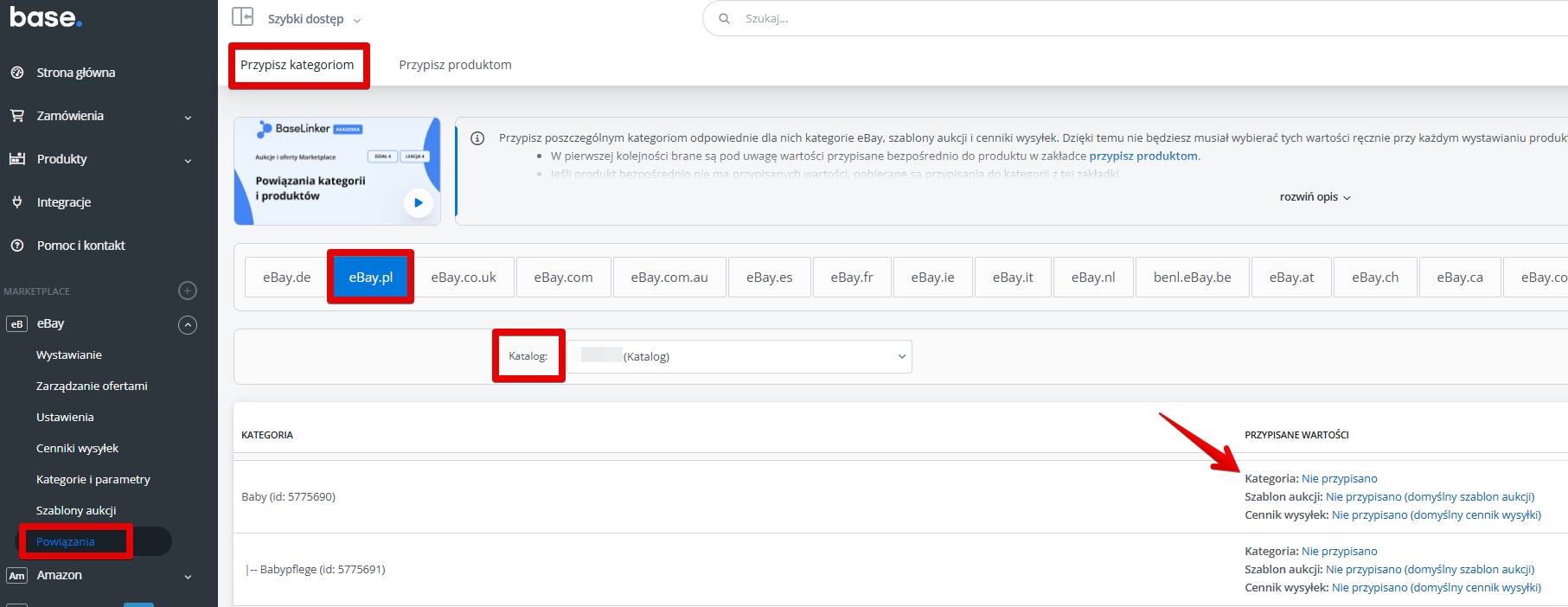Click the info icon in description box

477,138
